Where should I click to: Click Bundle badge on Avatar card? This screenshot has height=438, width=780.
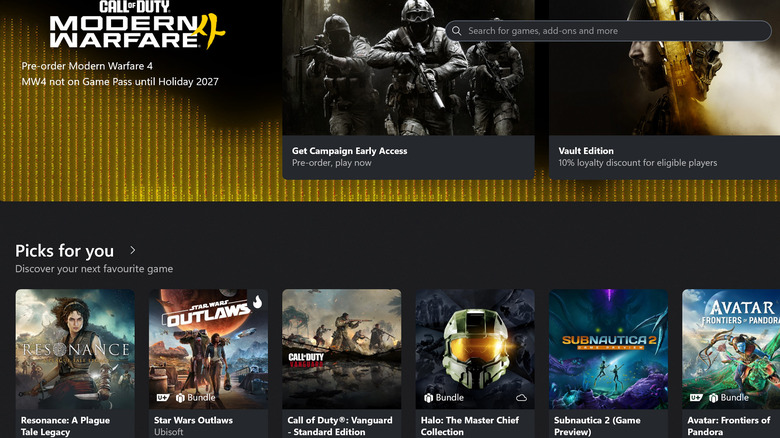pyautogui.click(x=729, y=398)
